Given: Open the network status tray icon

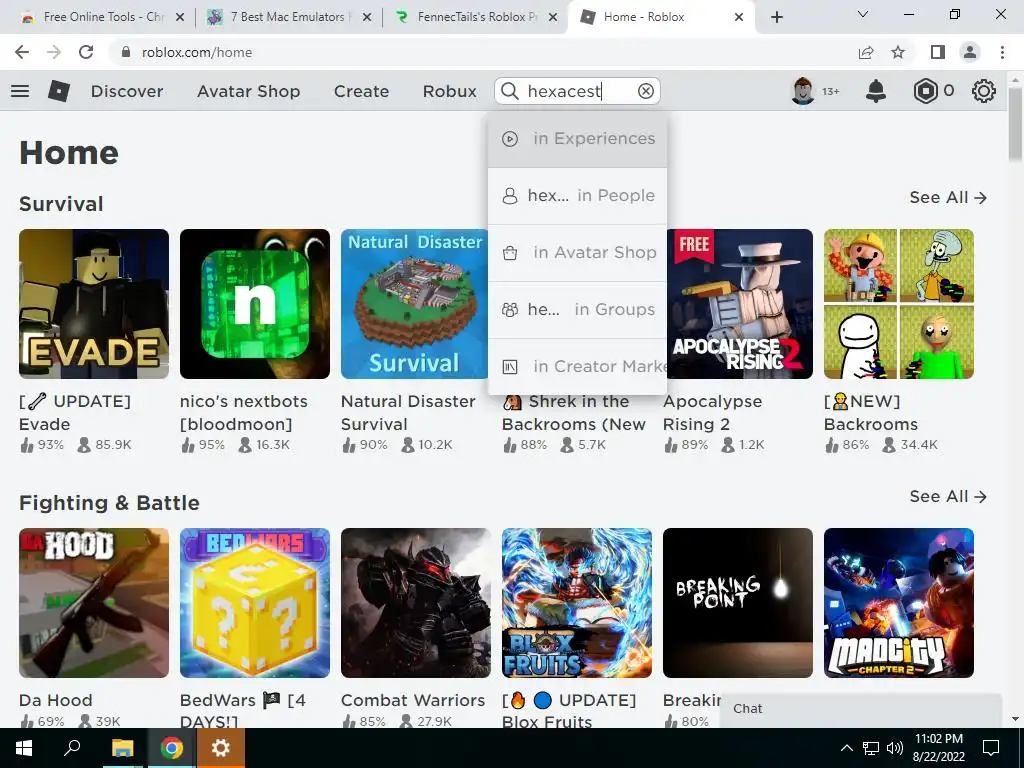Looking at the screenshot, I should (871, 748).
